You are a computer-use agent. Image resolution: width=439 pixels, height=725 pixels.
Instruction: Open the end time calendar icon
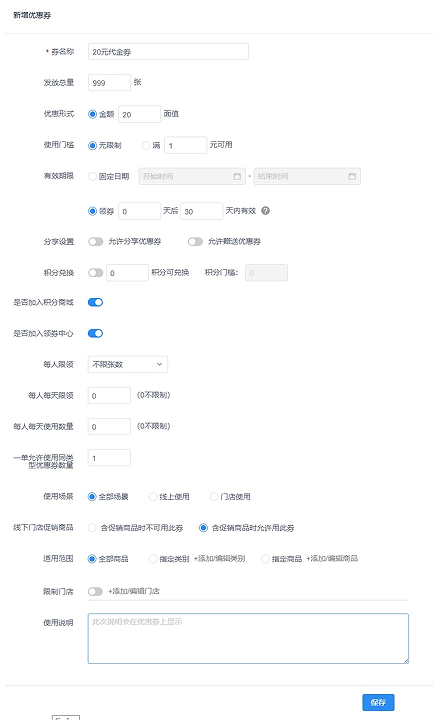pyautogui.click(x=352, y=176)
